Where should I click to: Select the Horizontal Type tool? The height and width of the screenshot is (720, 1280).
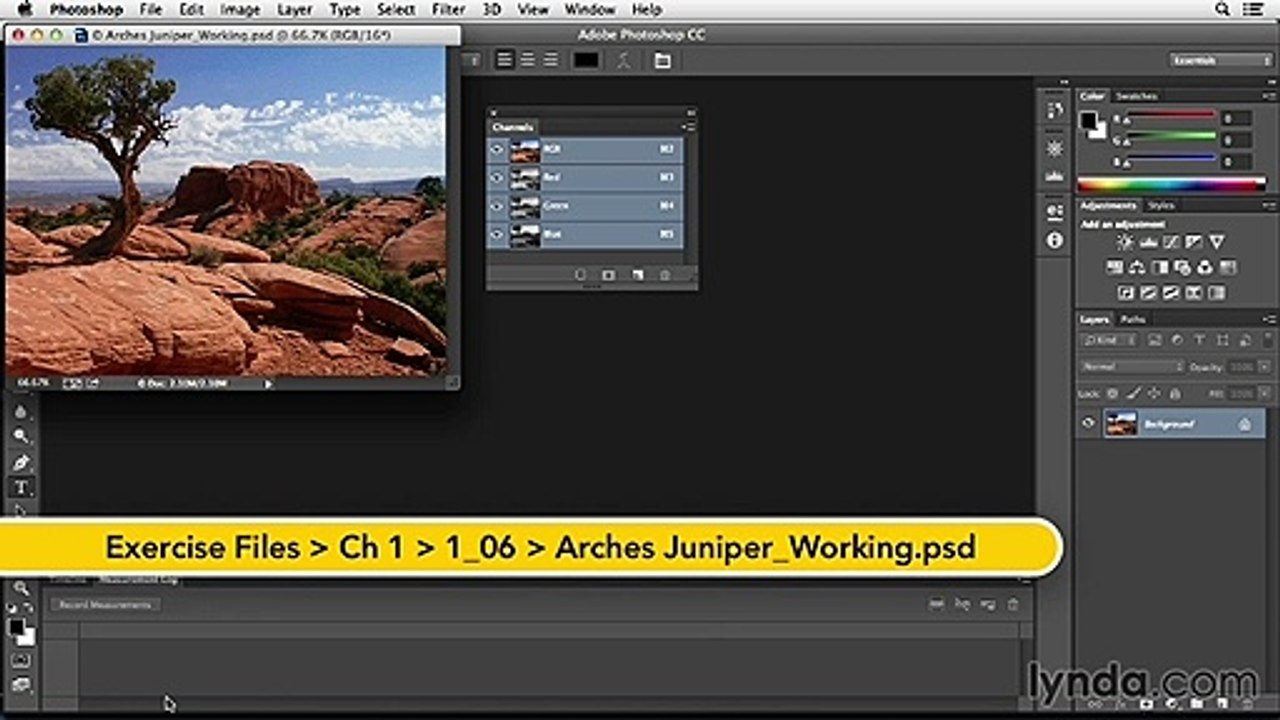[21, 488]
